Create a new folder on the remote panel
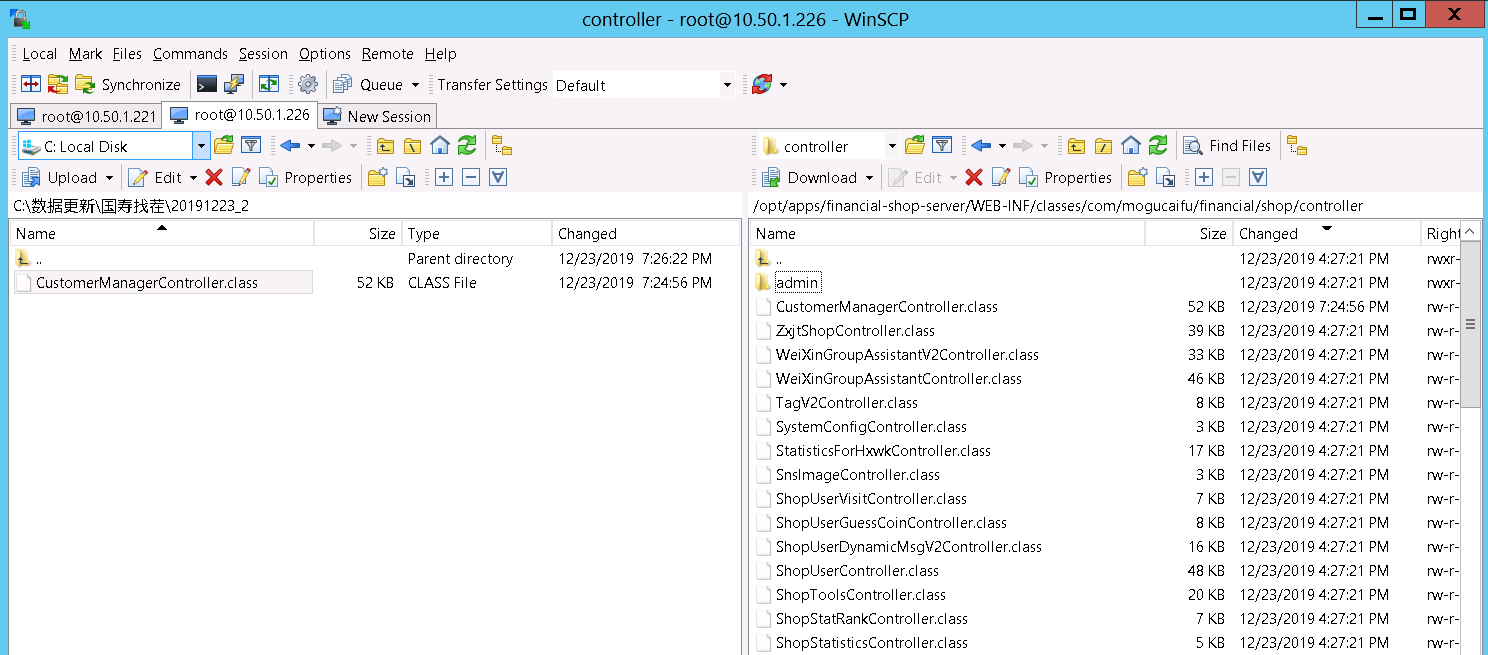The width and height of the screenshot is (1488, 655). pyautogui.click(x=1137, y=177)
